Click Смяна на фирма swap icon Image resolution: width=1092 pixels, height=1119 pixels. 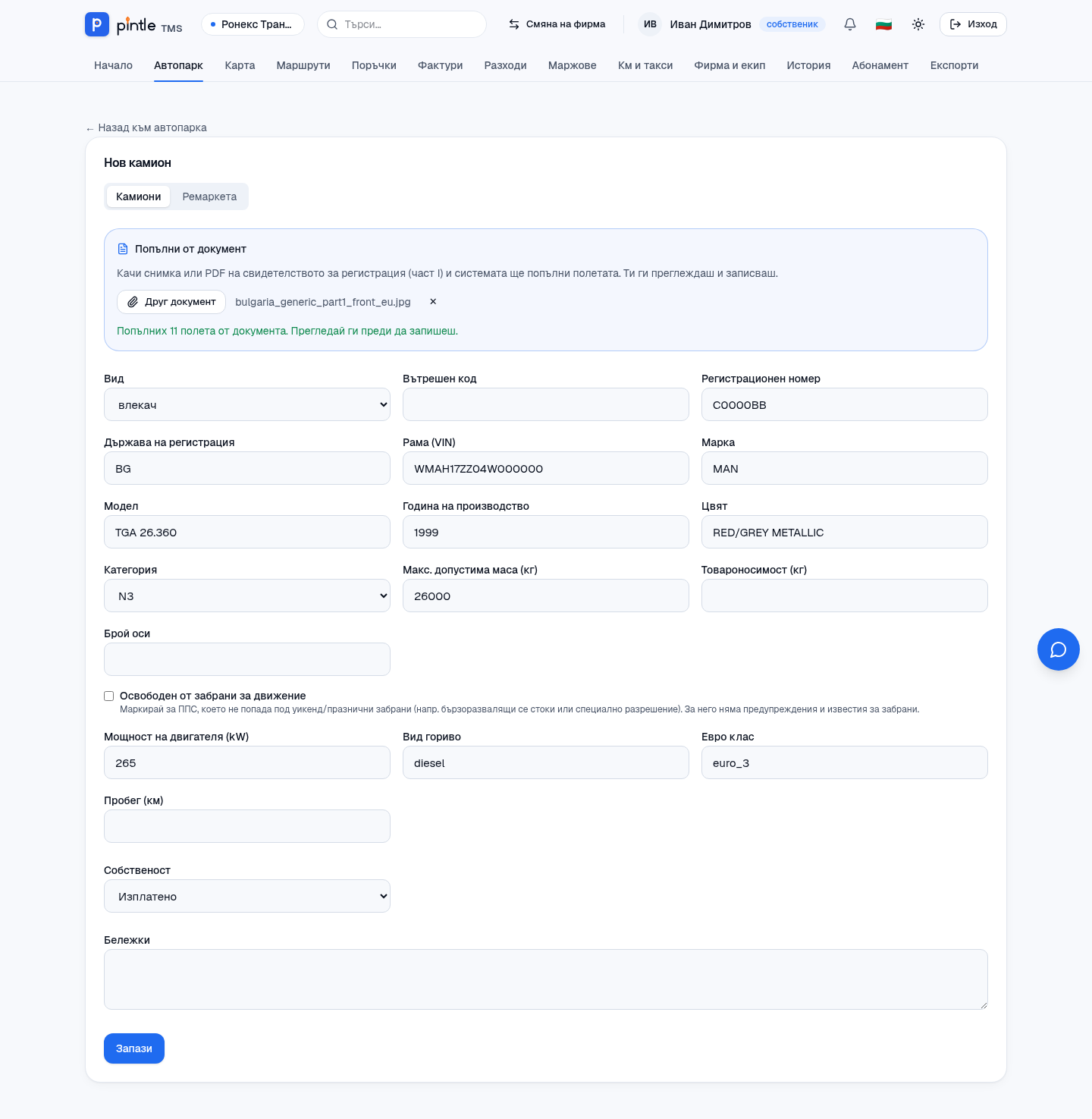pos(514,24)
